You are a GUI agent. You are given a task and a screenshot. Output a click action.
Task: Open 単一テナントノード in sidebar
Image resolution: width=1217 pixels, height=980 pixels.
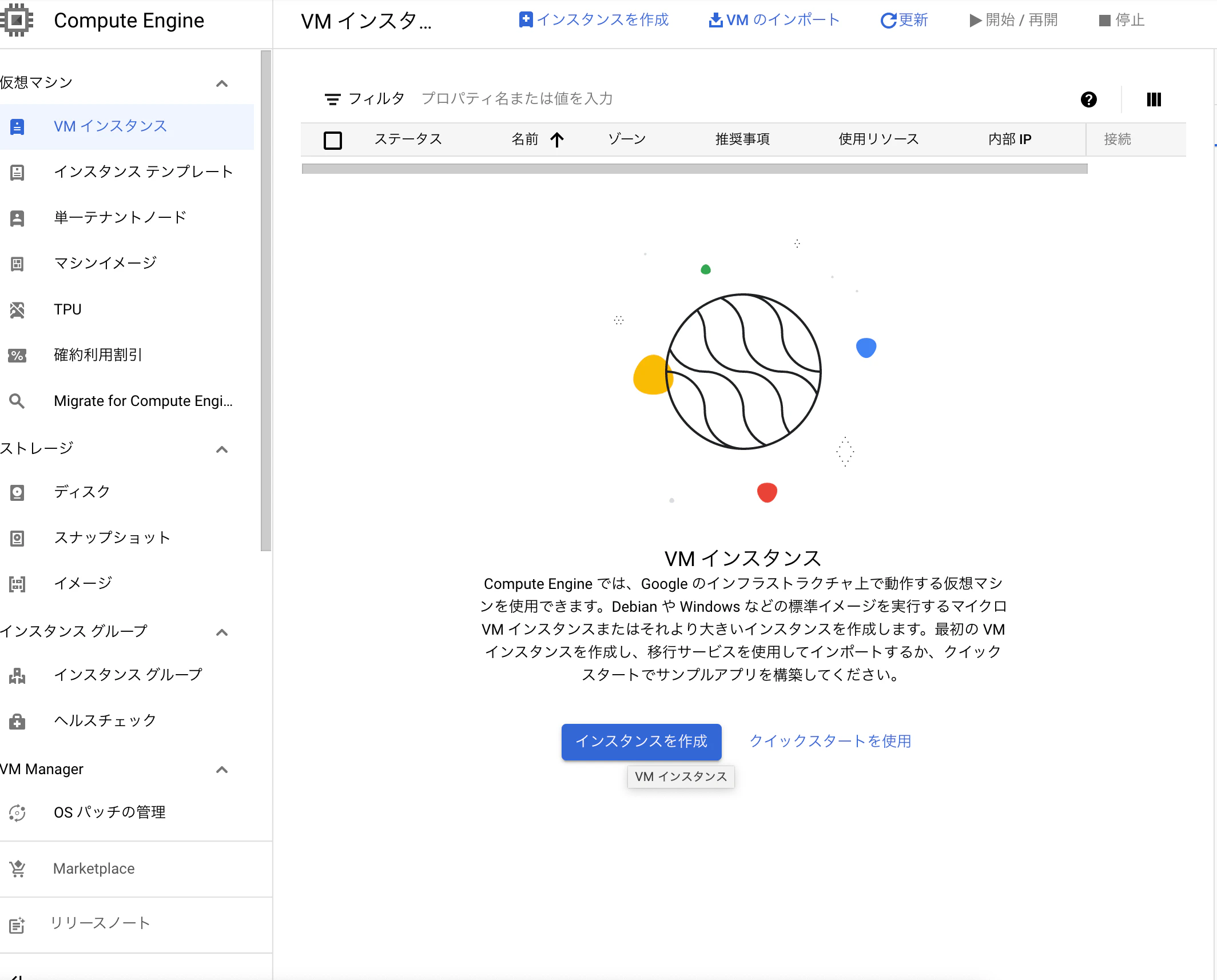coord(127,218)
